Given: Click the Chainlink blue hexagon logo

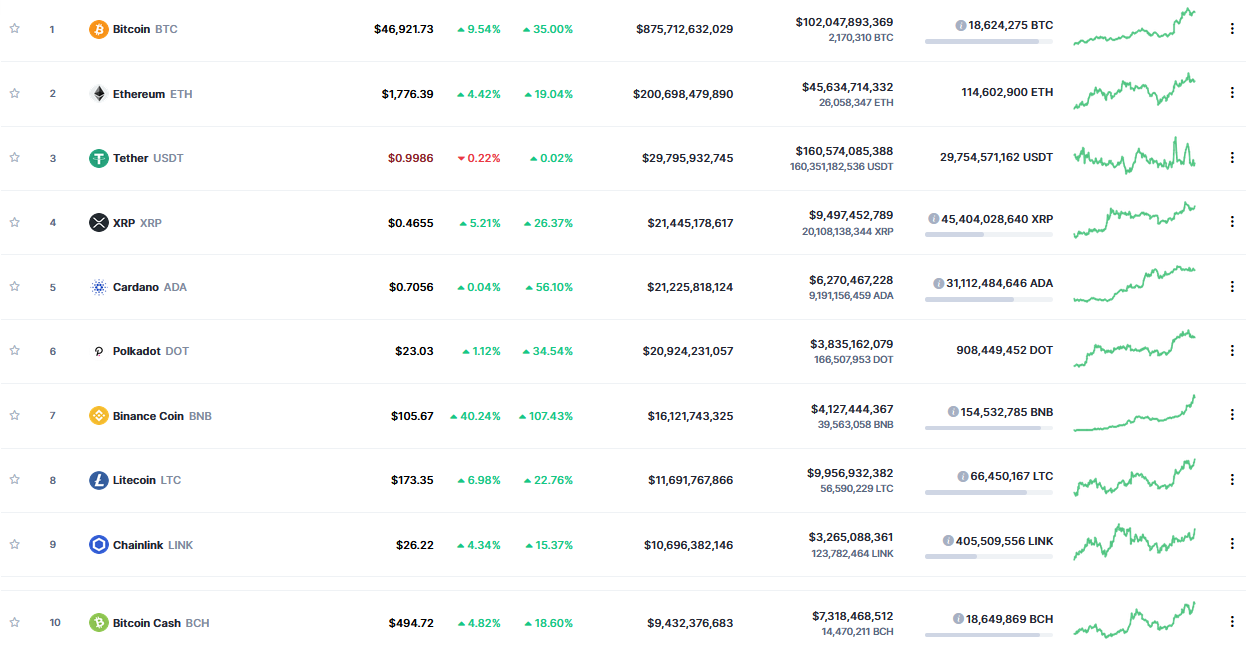Looking at the screenshot, I should [98, 544].
